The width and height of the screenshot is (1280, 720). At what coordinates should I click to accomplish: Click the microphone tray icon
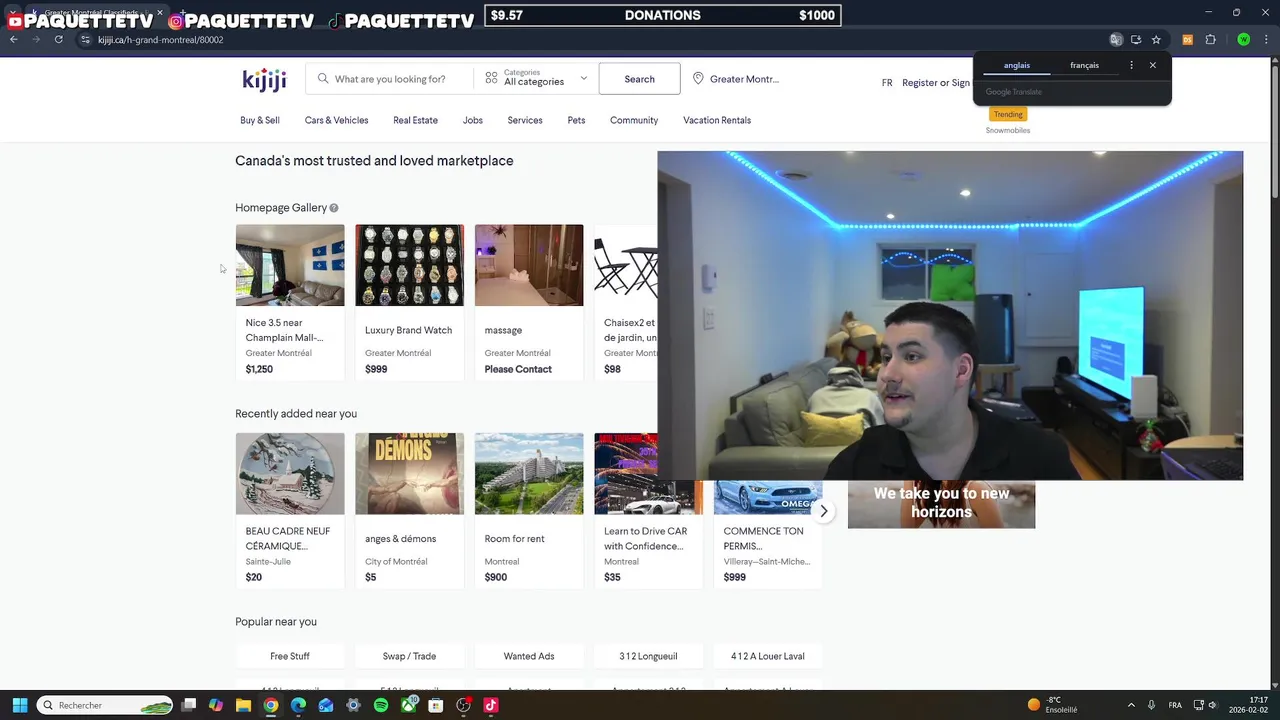pyautogui.click(x=1152, y=705)
